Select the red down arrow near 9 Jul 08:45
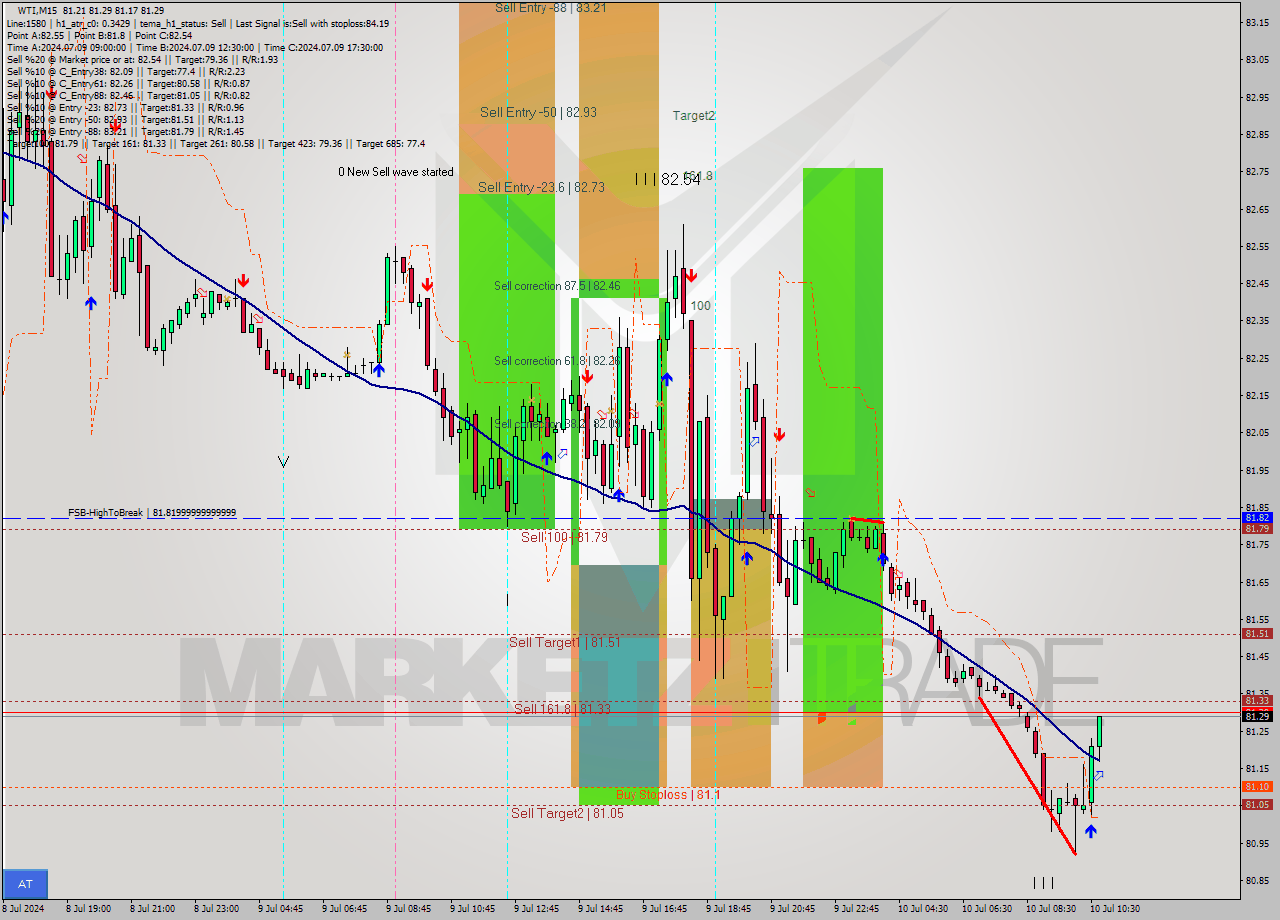Image resolution: width=1280 pixels, height=920 pixels. pyautogui.click(x=428, y=287)
